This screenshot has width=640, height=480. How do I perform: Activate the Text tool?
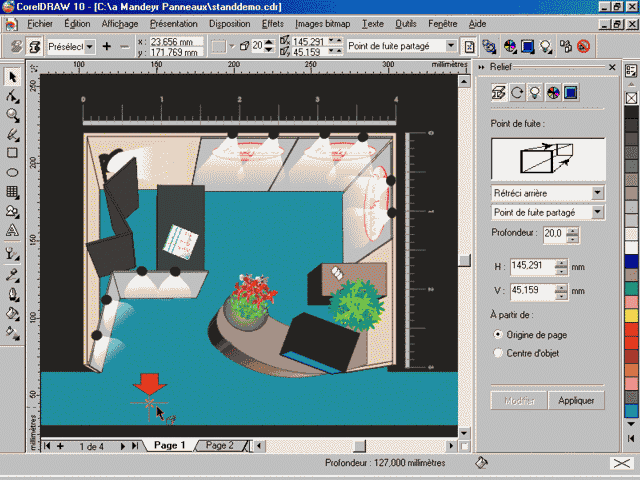[13, 230]
